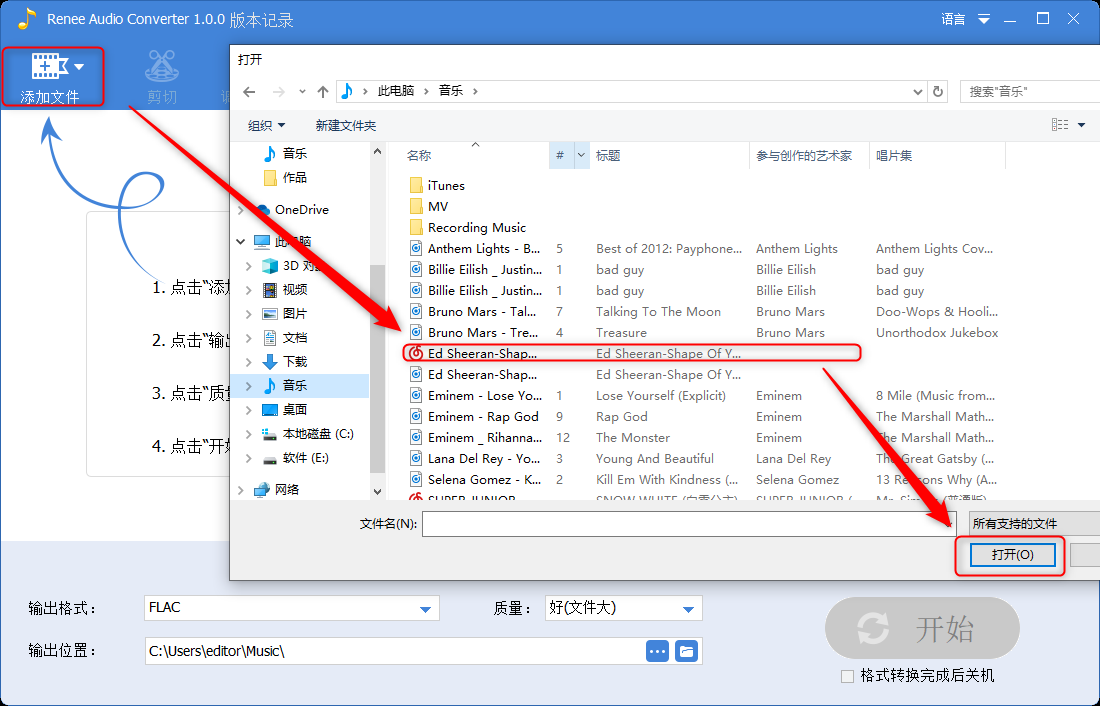Enable 格式转换完成后关机 checkbox

point(847,677)
